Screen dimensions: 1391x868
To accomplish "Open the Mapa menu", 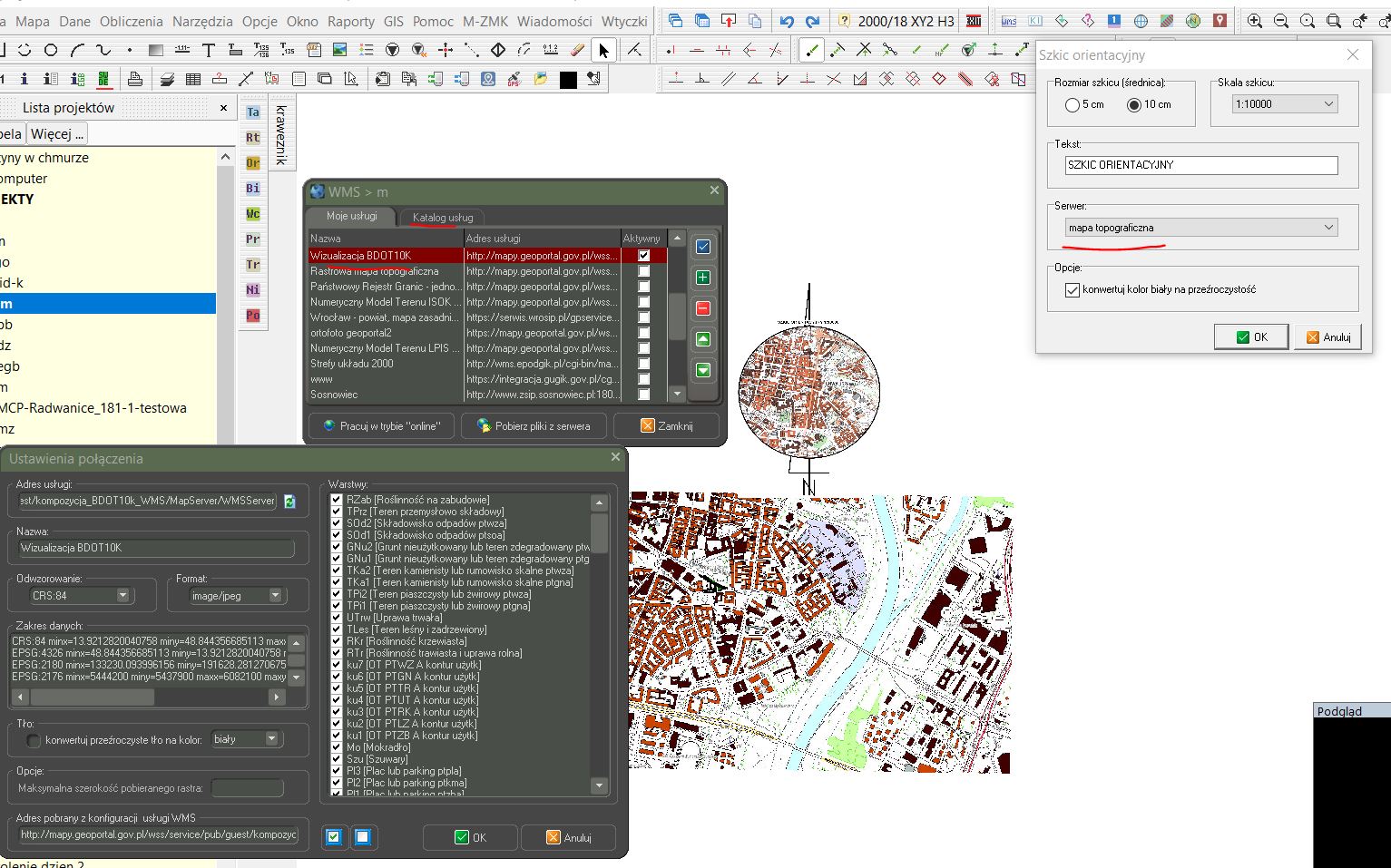I will tap(33, 21).
